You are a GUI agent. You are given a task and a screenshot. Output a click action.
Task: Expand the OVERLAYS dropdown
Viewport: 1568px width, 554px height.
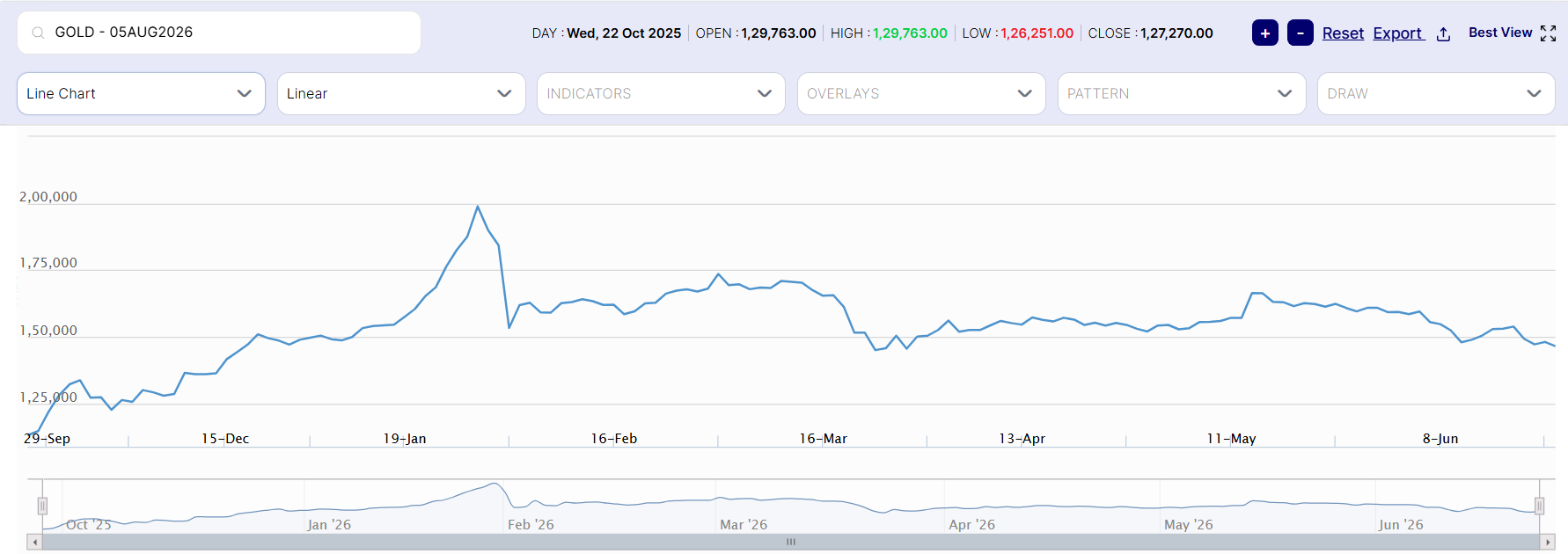(x=921, y=93)
